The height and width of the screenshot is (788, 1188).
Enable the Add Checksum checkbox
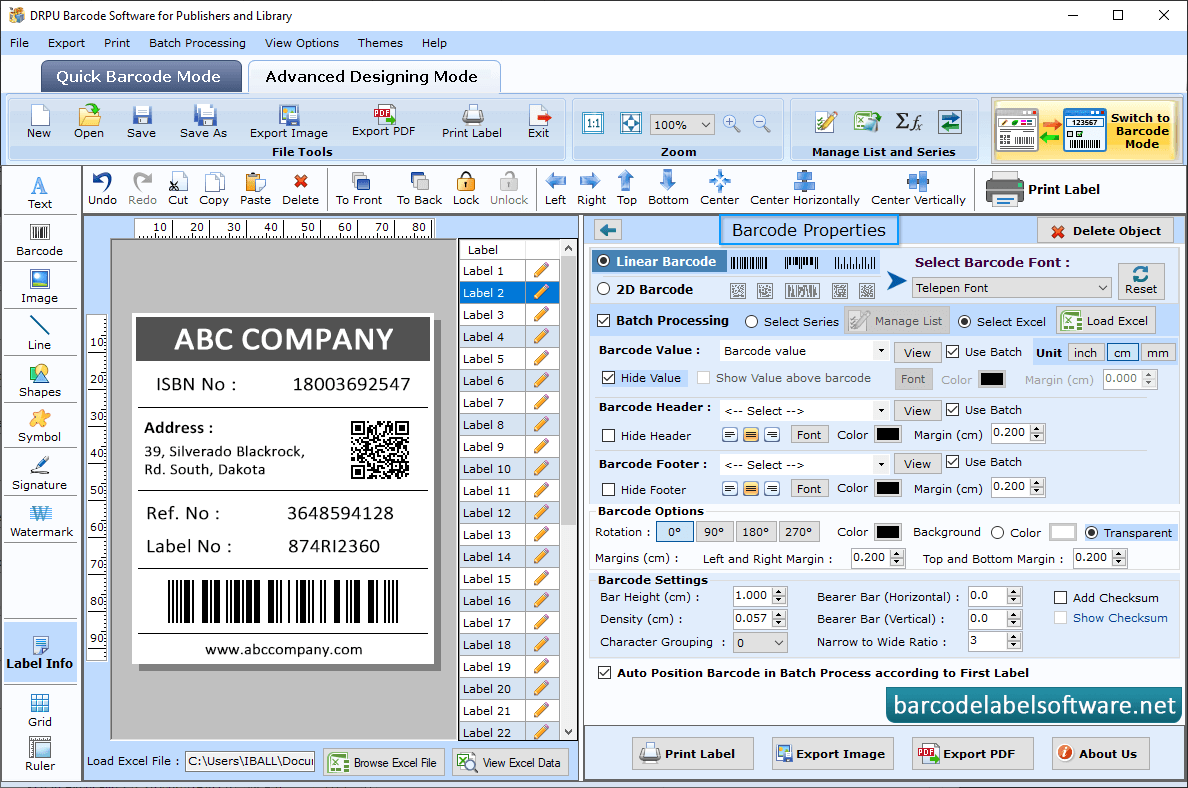[x=1061, y=598]
